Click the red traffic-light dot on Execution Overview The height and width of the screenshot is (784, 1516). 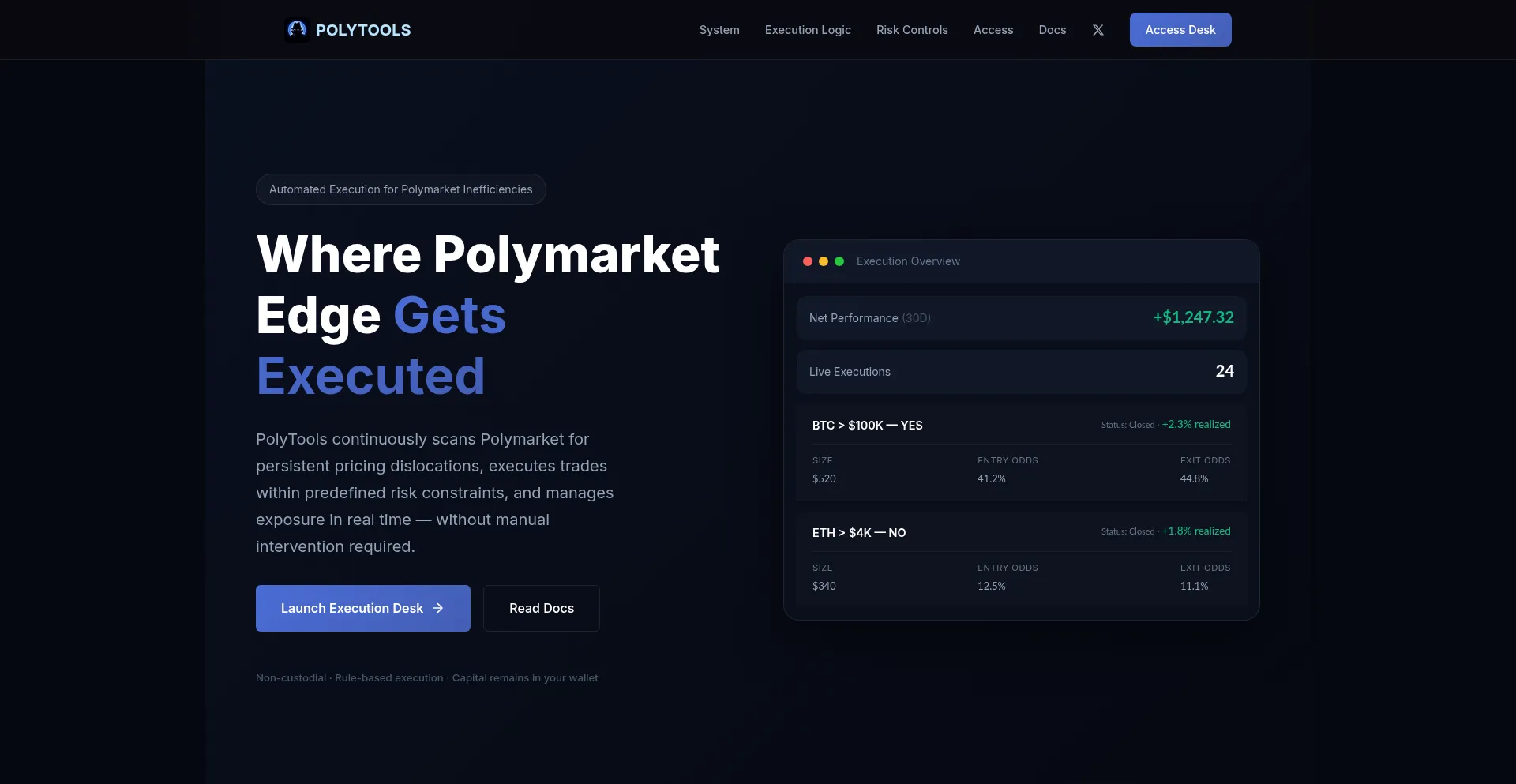pyautogui.click(x=807, y=261)
